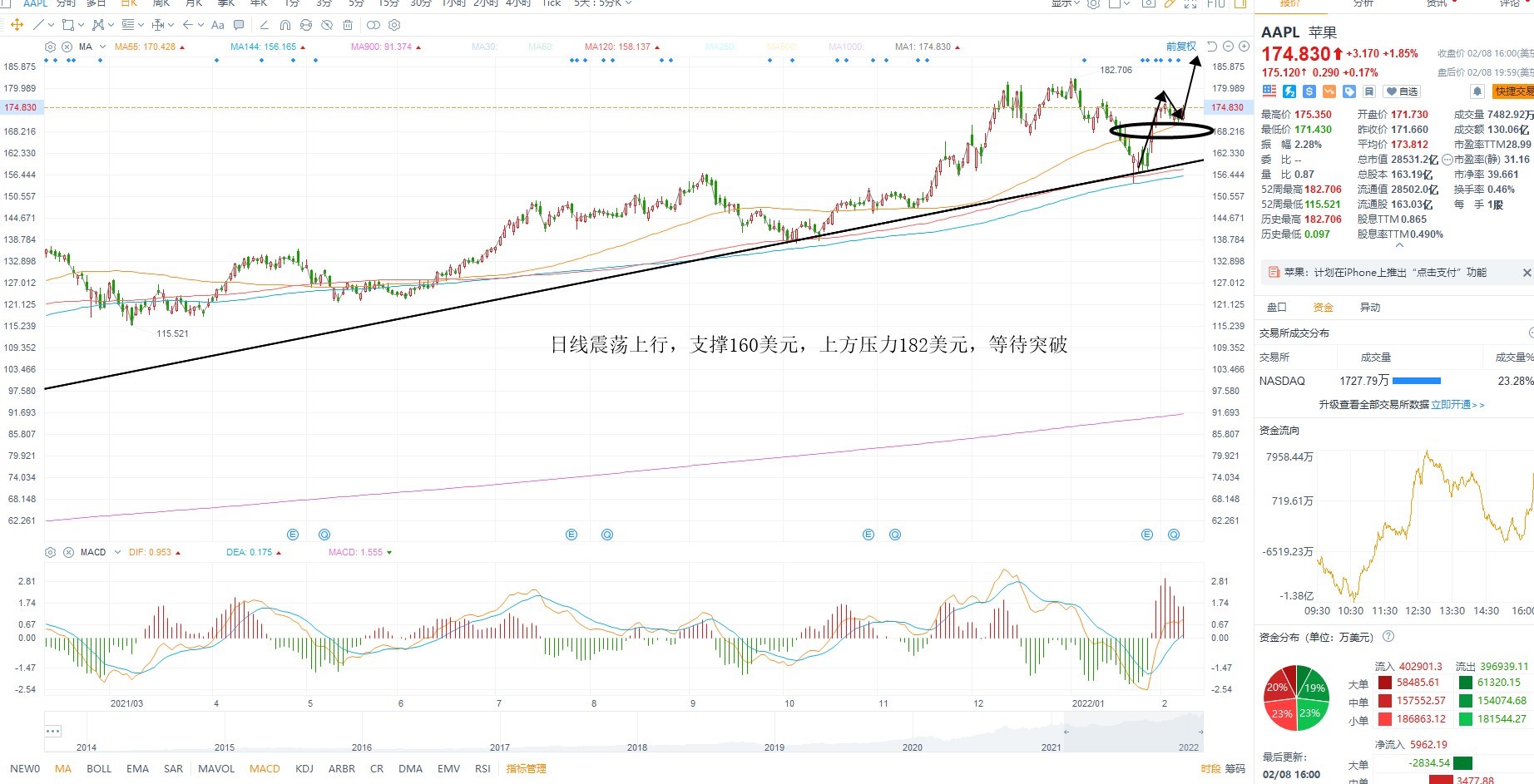Click the 立即开通 upgrade link
Image resolution: width=1534 pixels, height=784 pixels.
pos(1457,405)
